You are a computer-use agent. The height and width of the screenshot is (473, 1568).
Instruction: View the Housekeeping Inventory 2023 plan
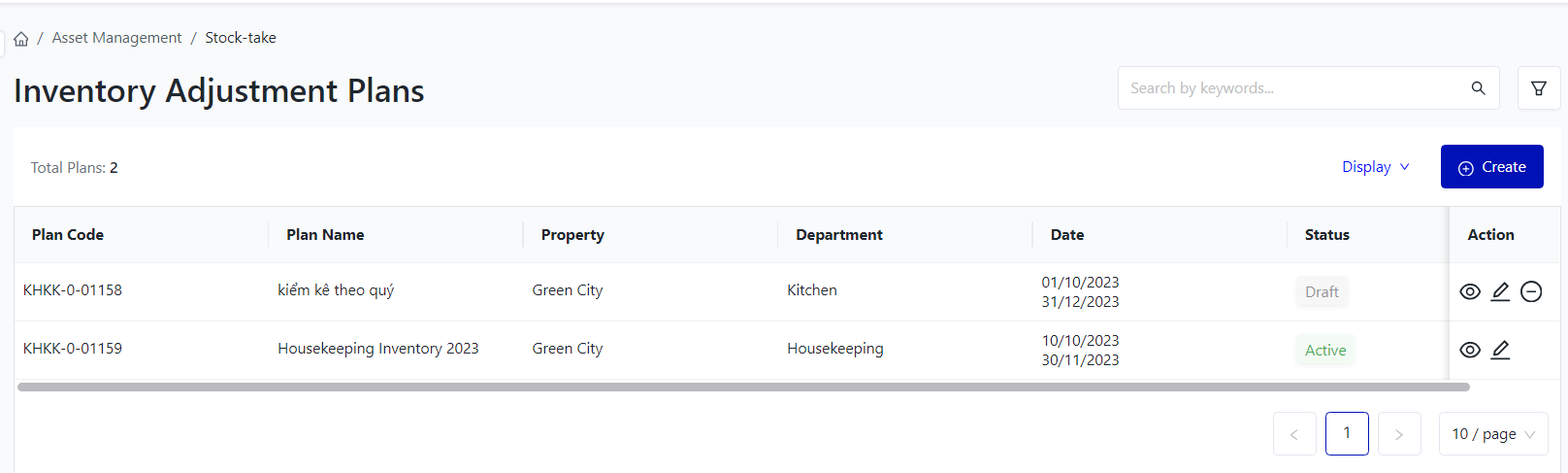point(1470,350)
